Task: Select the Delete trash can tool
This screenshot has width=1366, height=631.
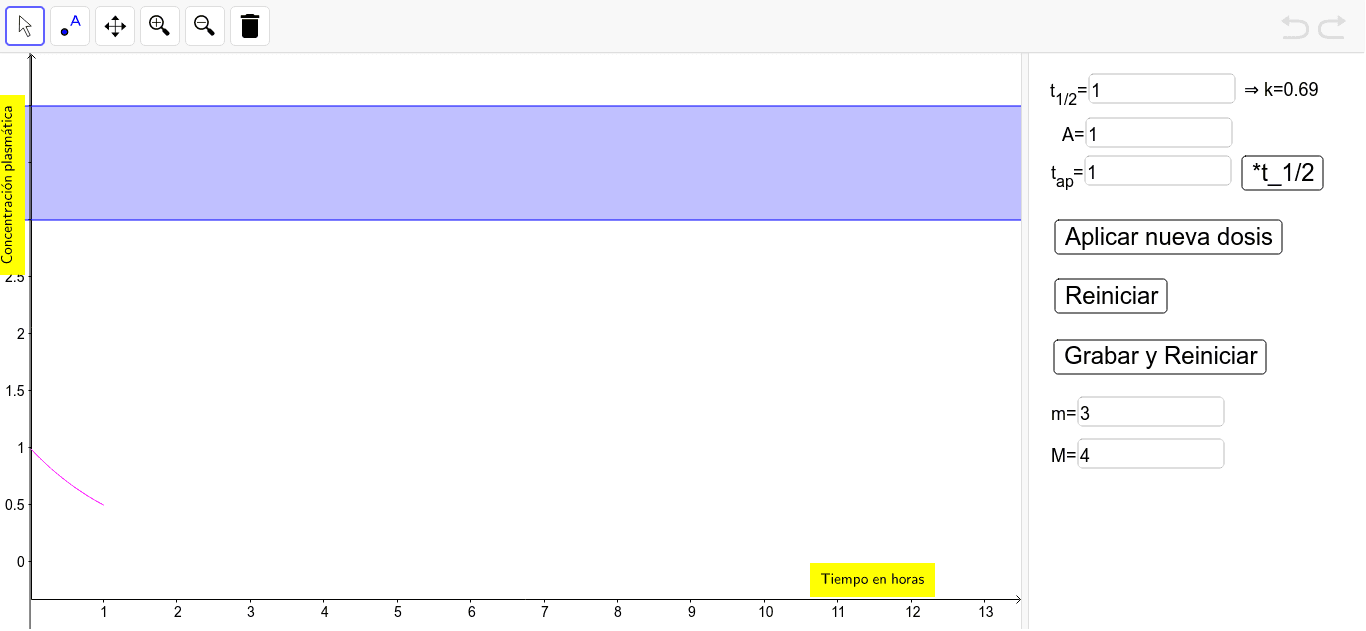Action: [250, 26]
